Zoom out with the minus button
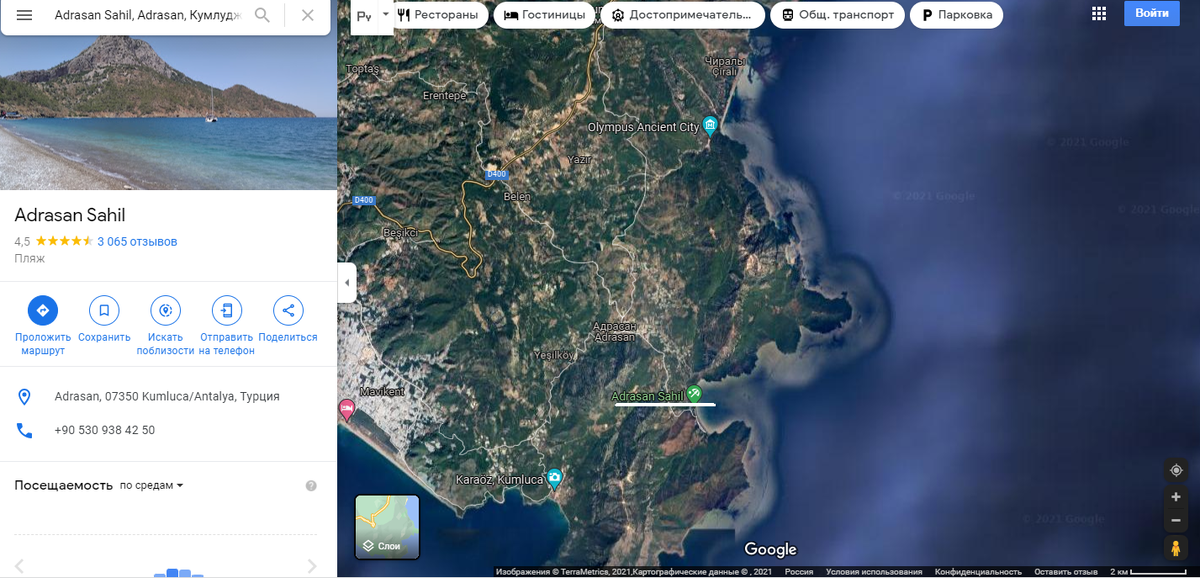Viewport: 1200px width, 583px height. (1176, 520)
